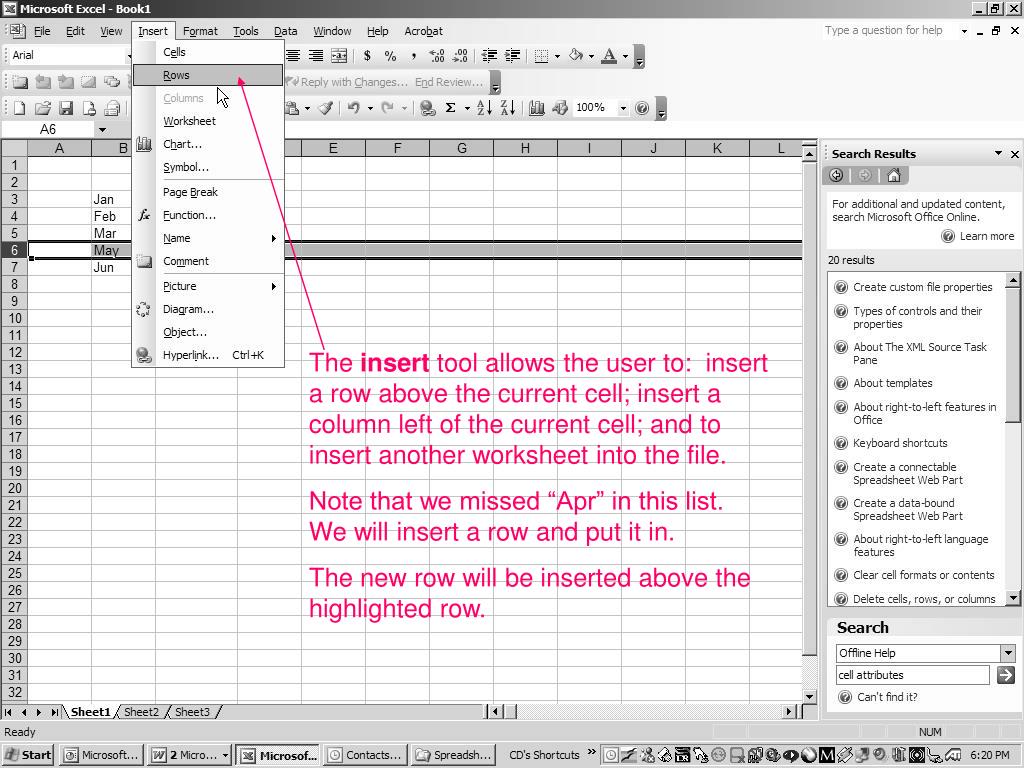This screenshot has width=1024, height=768.
Task: Click the Learn more link
Action: [987, 236]
